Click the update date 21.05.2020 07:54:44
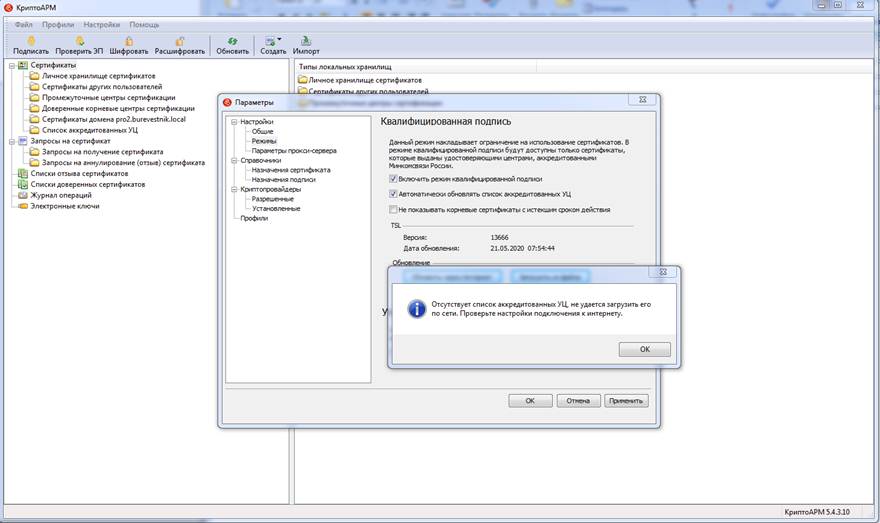This screenshot has height=523, width=880. click(x=522, y=248)
